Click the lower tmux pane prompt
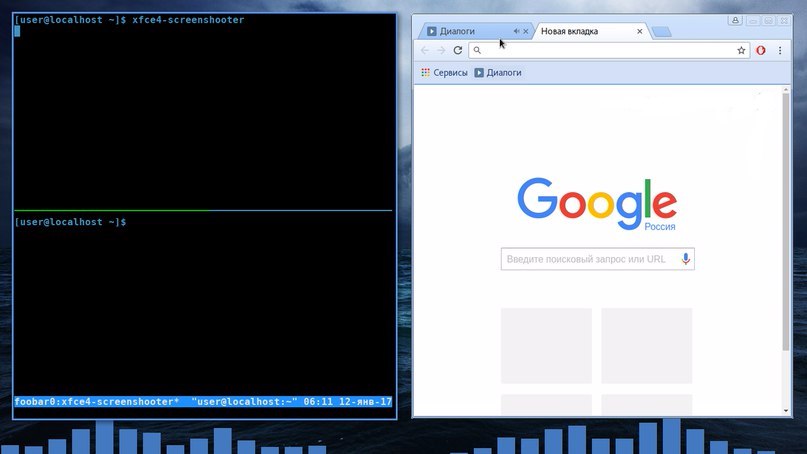807x454 pixels. (71, 222)
